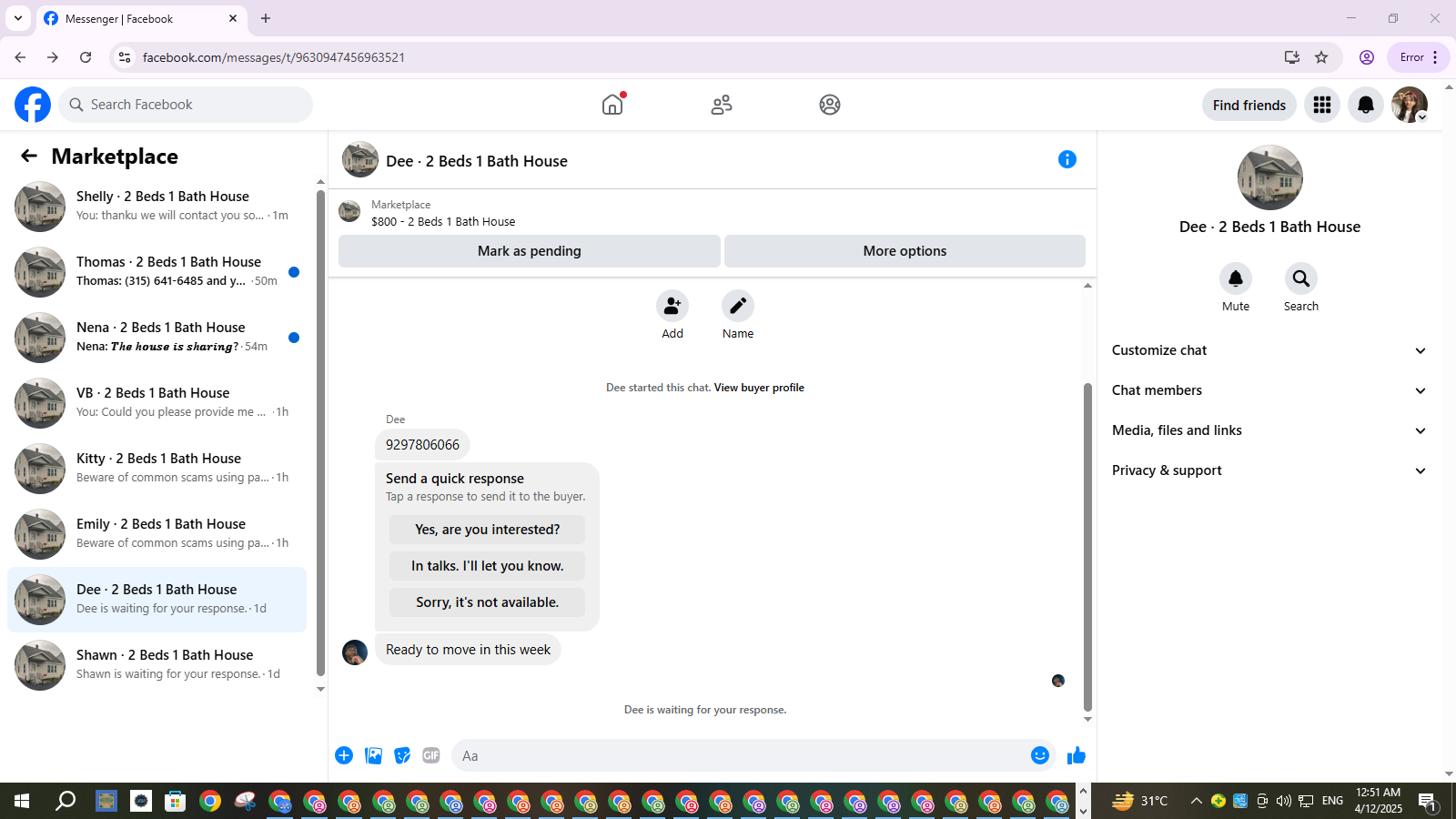Open the Chrome tab search dropdown
This screenshot has width=1456, height=819.
coord(18,18)
